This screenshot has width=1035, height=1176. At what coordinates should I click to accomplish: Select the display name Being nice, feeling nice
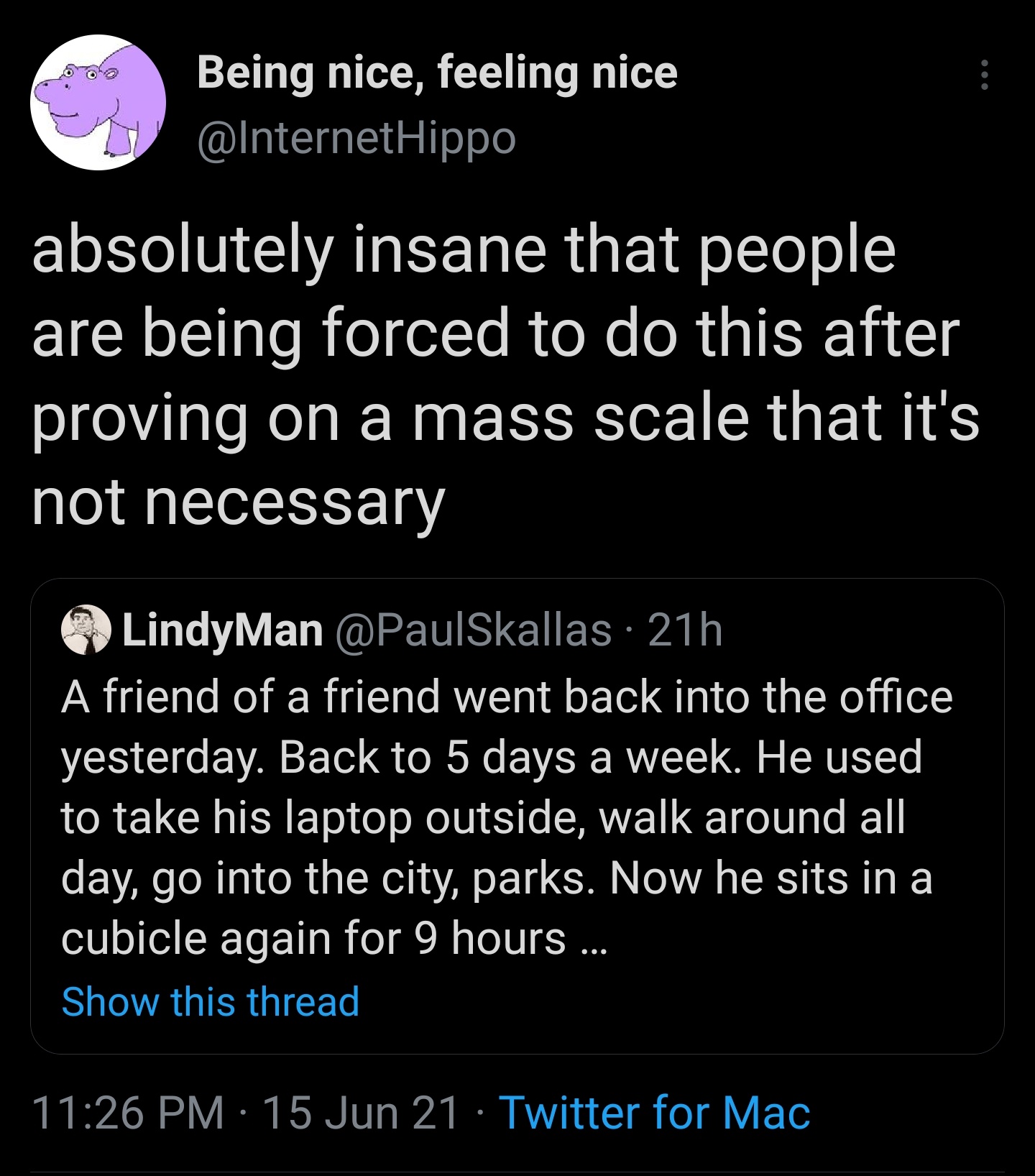[437, 72]
